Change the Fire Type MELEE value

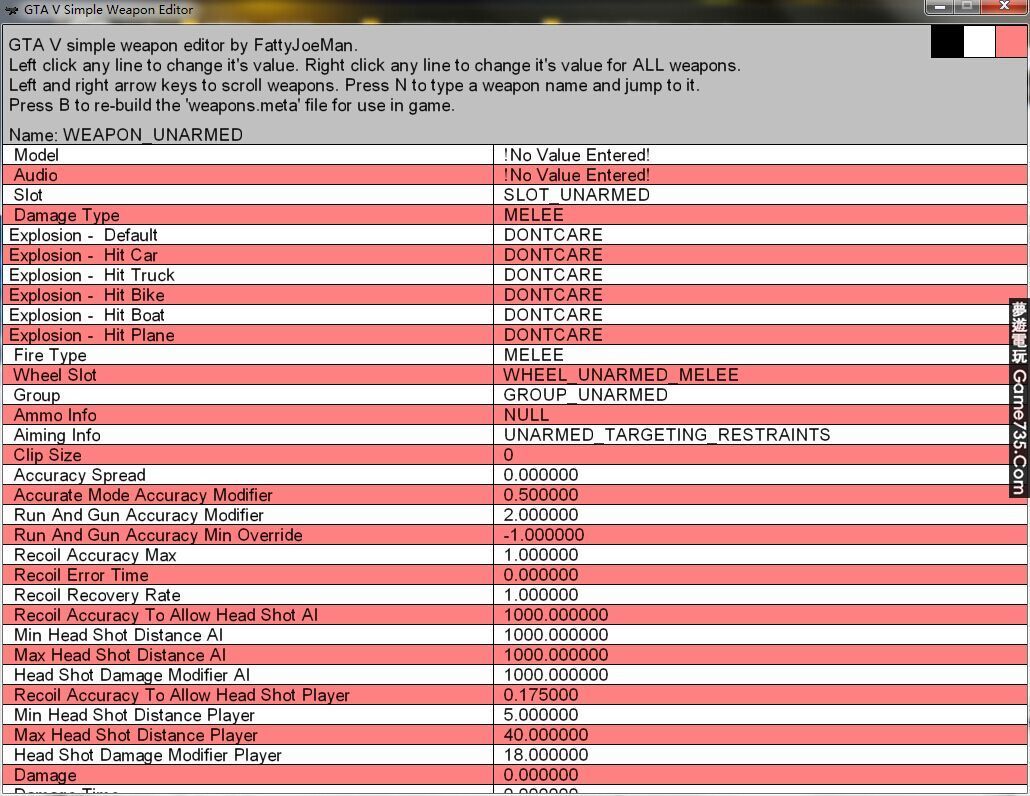click(x=533, y=355)
